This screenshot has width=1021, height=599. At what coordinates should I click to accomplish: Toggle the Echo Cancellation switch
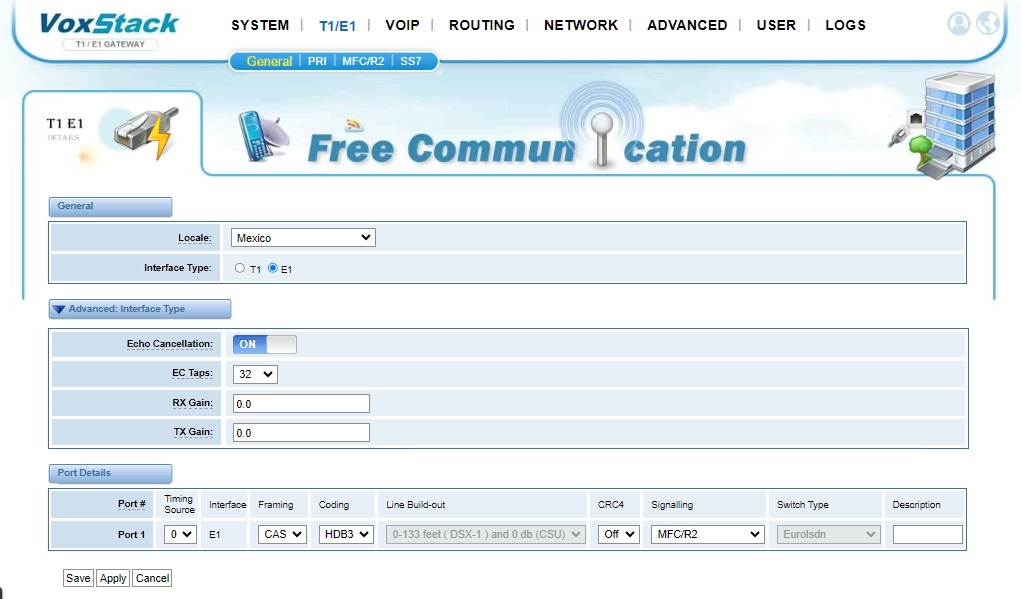pyautogui.click(x=265, y=344)
